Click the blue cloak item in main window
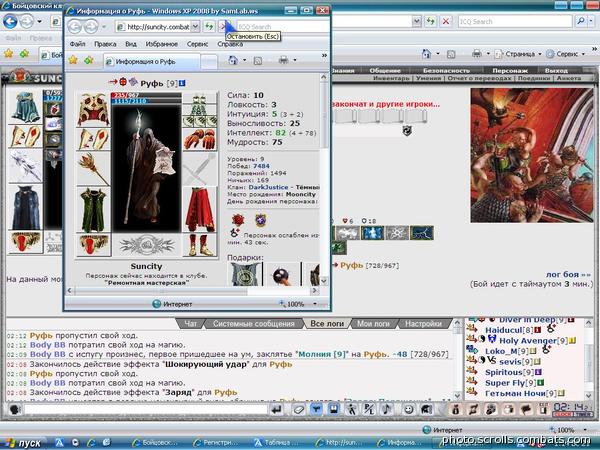The width and height of the screenshot is (600, 450). [x=25, y=207]
